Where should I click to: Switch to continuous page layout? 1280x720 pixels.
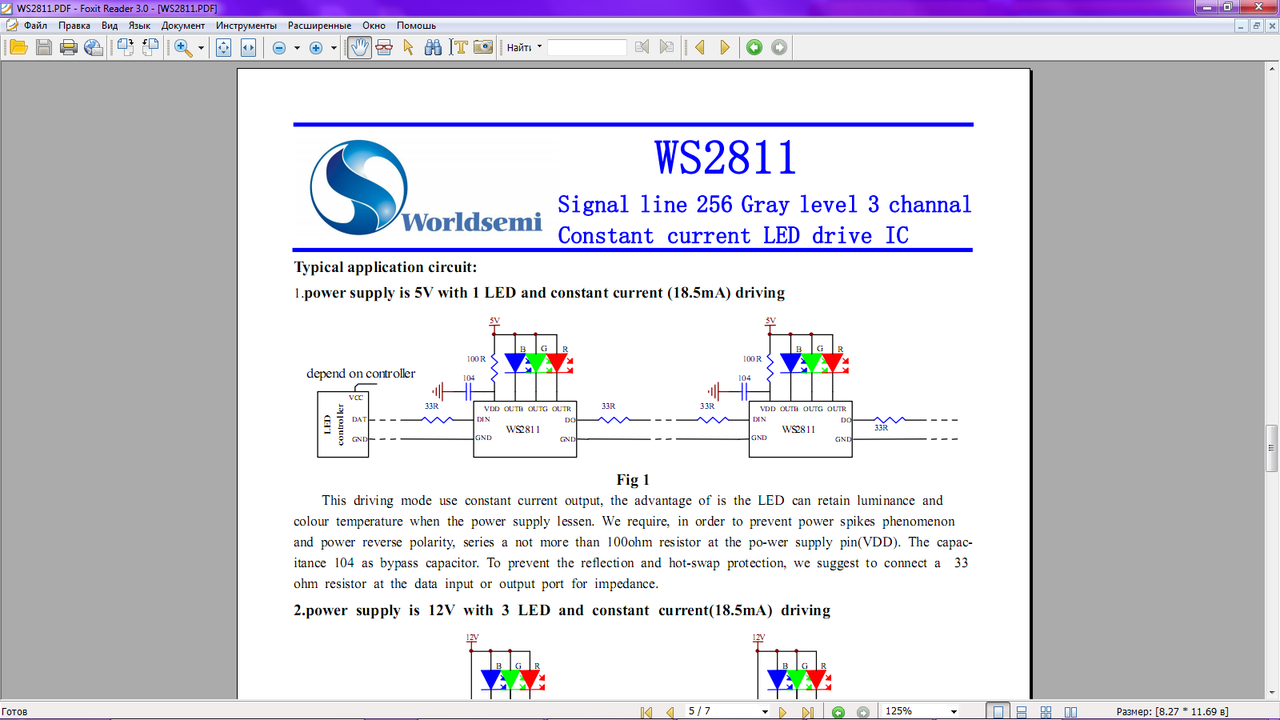[x=1020, y=711]
